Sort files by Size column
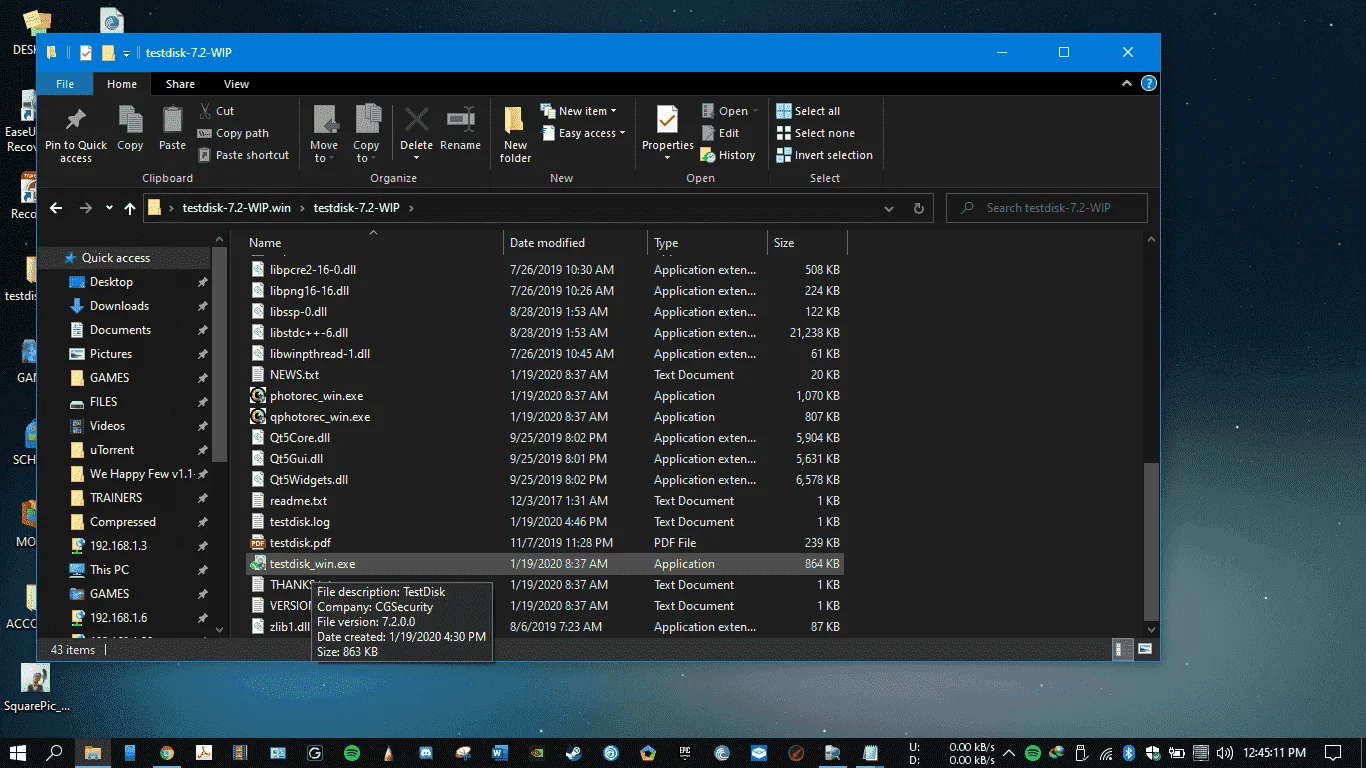 pos(807,243)
